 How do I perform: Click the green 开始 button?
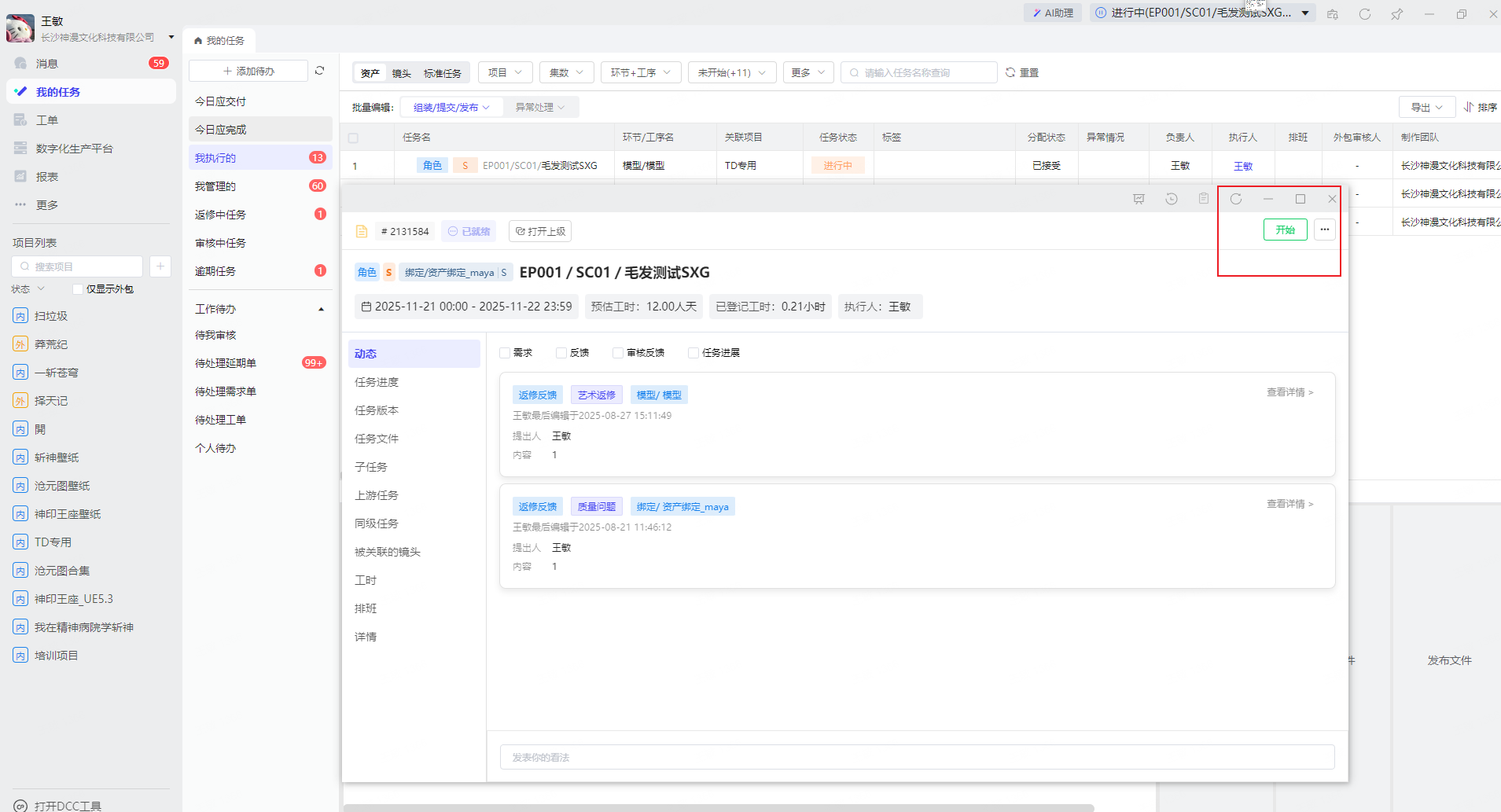click(x=1285, y=230)
